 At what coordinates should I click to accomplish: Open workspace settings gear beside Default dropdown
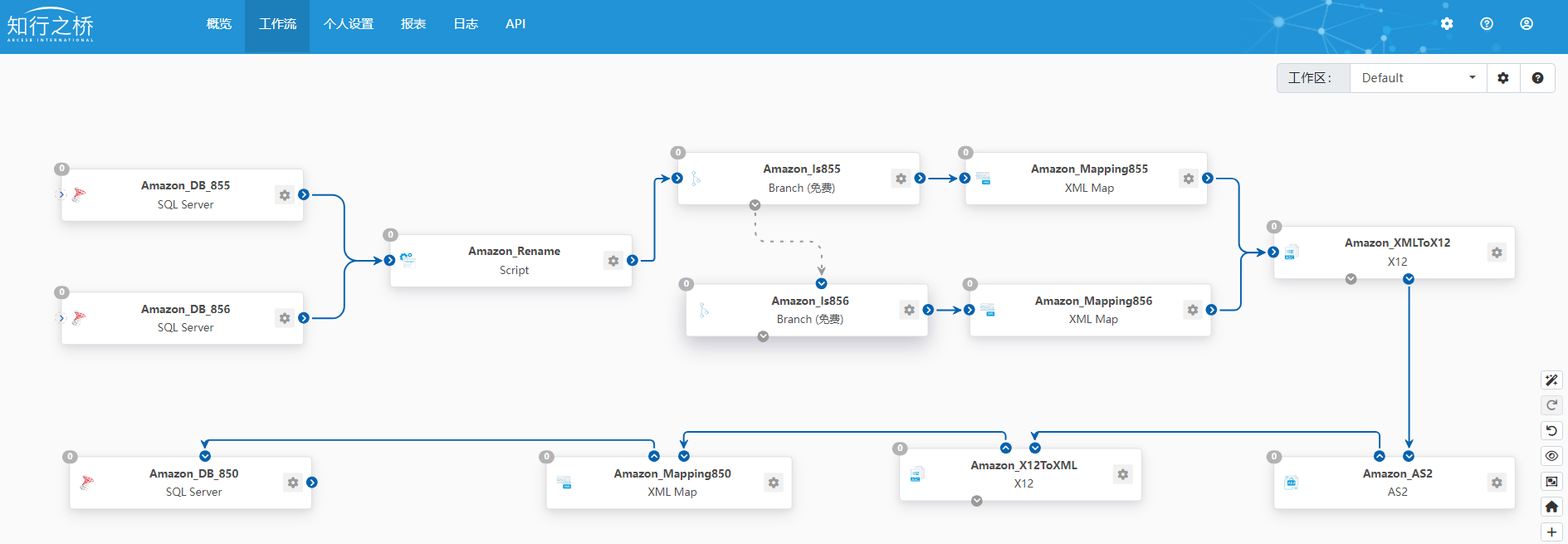click(x=1503, y=78)
